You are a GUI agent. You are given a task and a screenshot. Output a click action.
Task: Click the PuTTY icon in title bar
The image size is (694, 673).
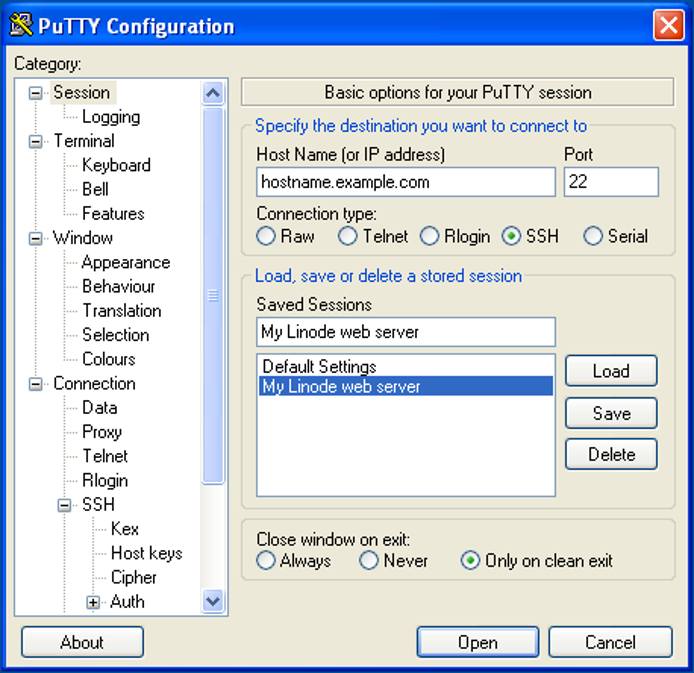(21, 25)
